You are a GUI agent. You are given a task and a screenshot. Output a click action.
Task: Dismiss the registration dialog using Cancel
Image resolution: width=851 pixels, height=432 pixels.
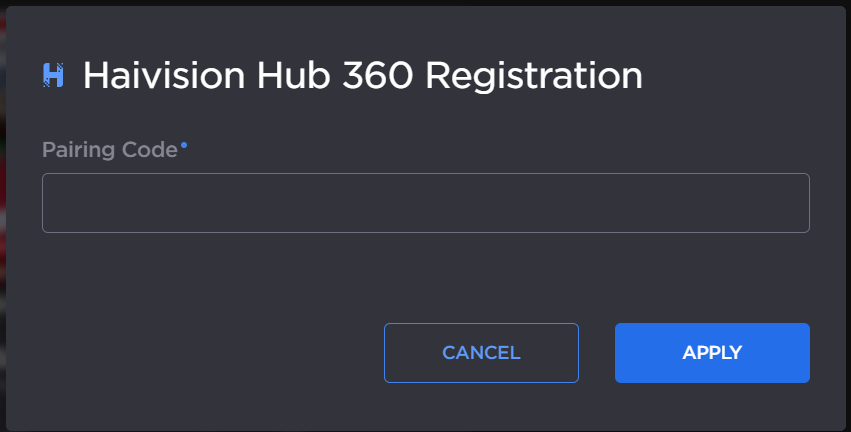(481, 353)
